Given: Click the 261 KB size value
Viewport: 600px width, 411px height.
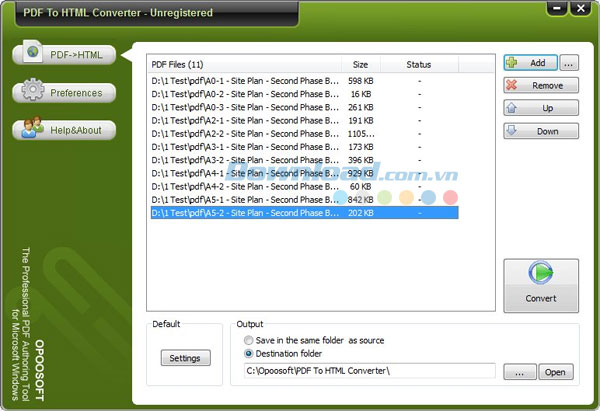Looking at the screenshot, I should click(360, 107).
